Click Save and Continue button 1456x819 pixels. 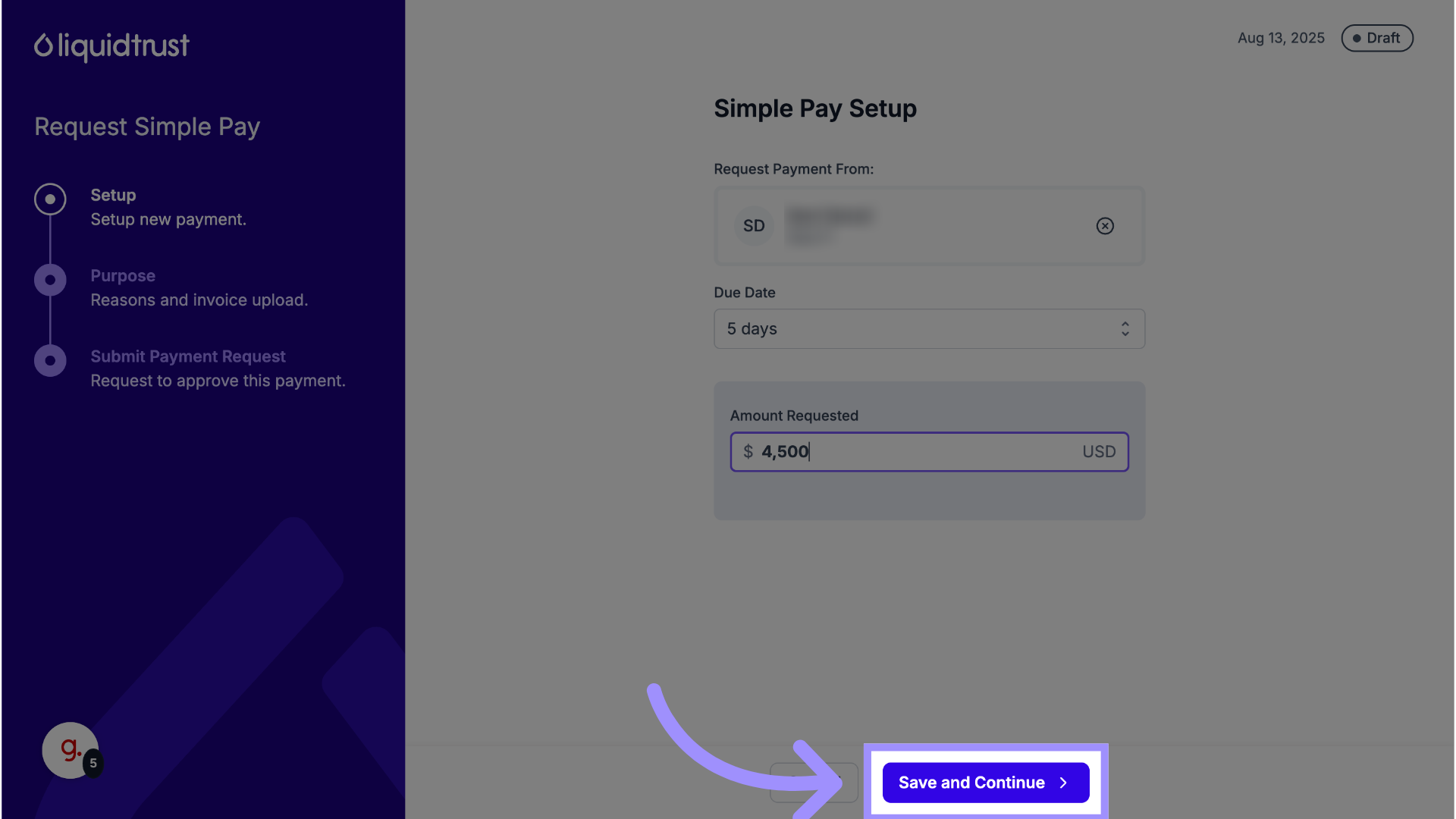click(x=971, y=783)
